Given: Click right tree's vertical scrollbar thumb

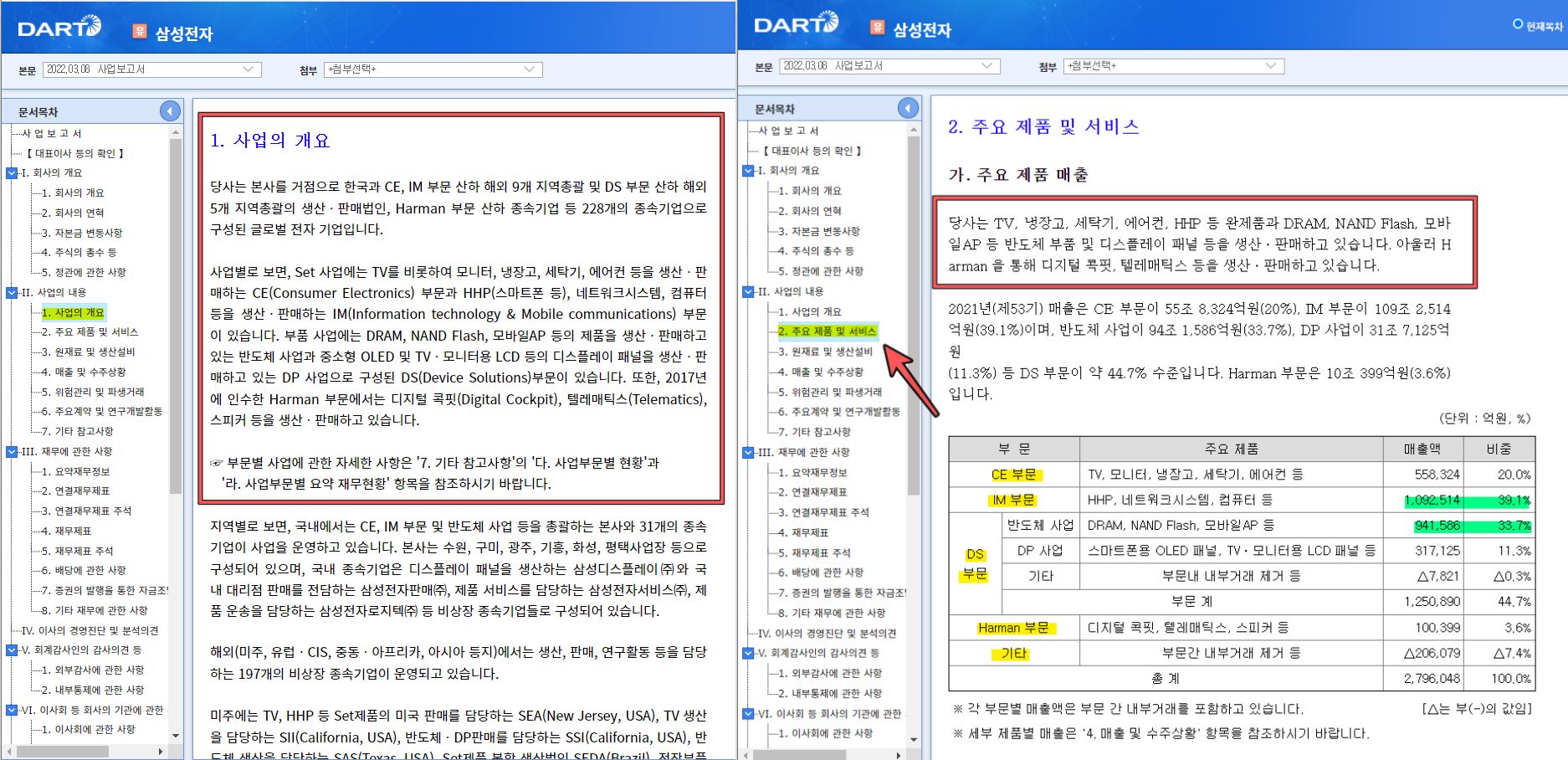Looking at the screenshot, I should tap(914, 316).
